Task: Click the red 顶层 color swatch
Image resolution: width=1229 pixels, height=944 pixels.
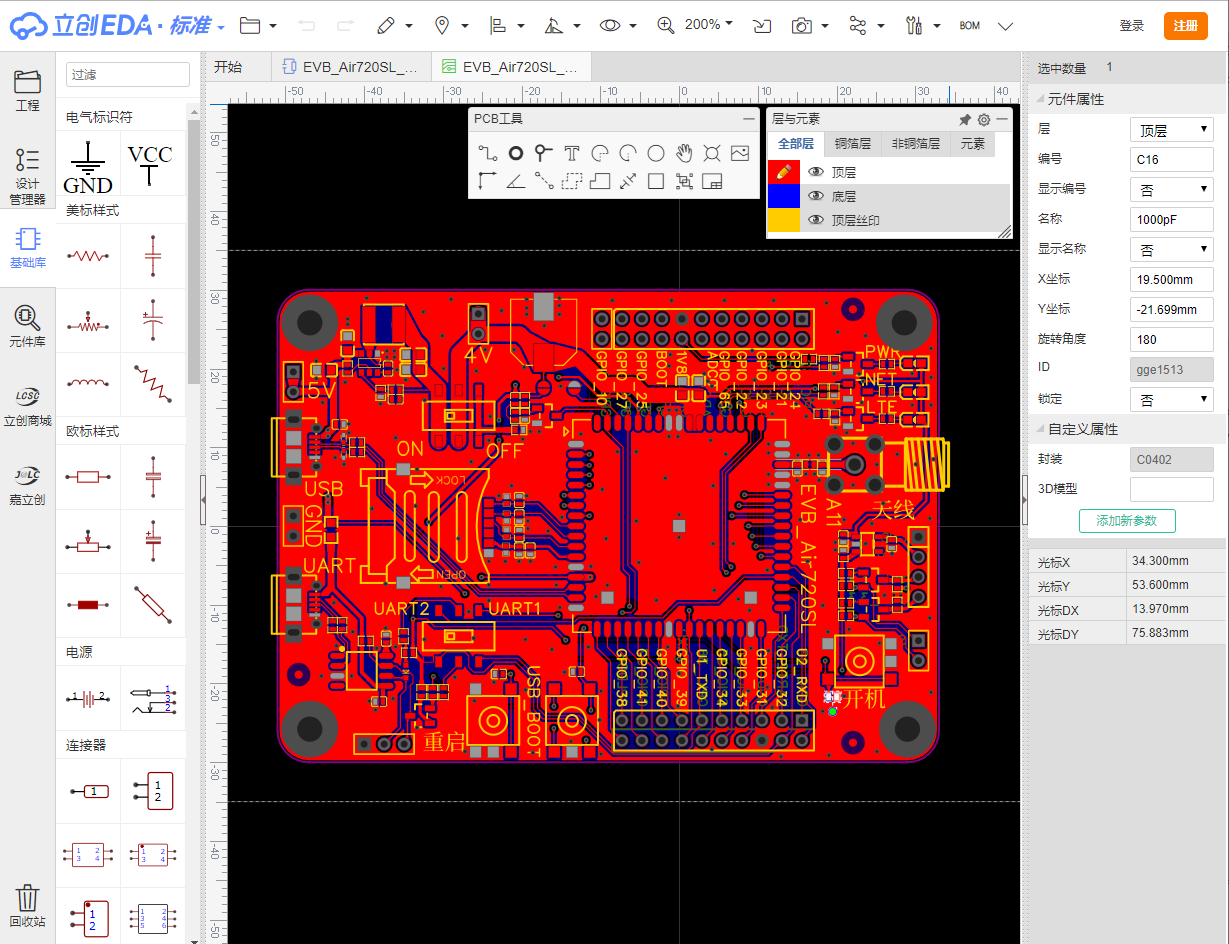Action: 783,172
